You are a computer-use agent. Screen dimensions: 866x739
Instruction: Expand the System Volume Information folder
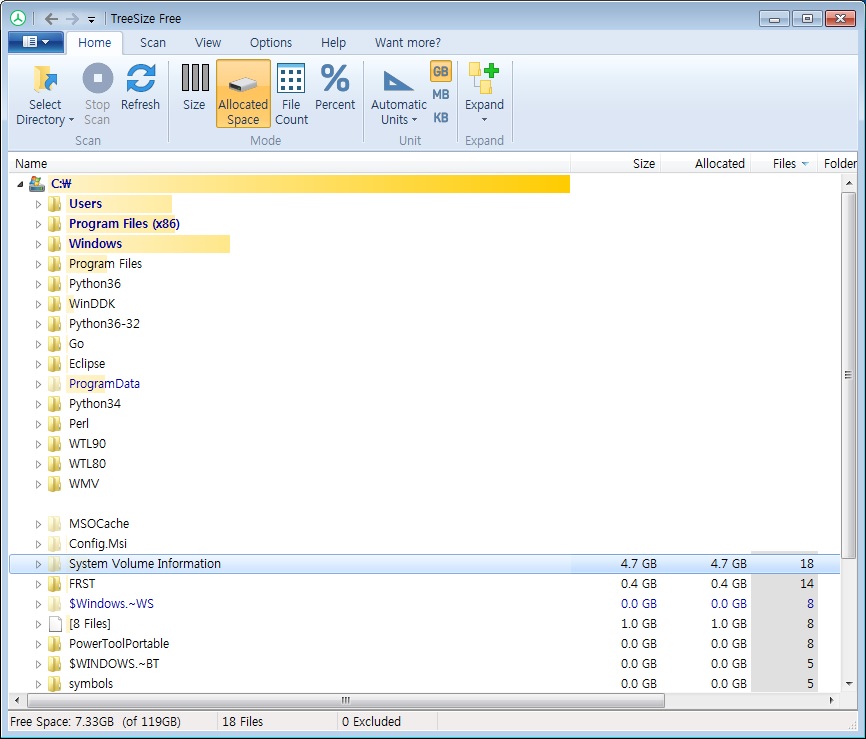(x=38, y=564)
